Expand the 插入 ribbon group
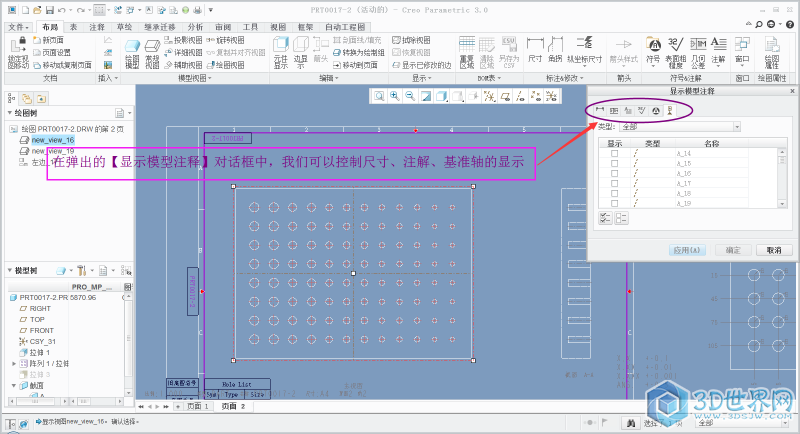Image resolution: width=800 pixels, height=434 pixels. (x=108, y=78)
